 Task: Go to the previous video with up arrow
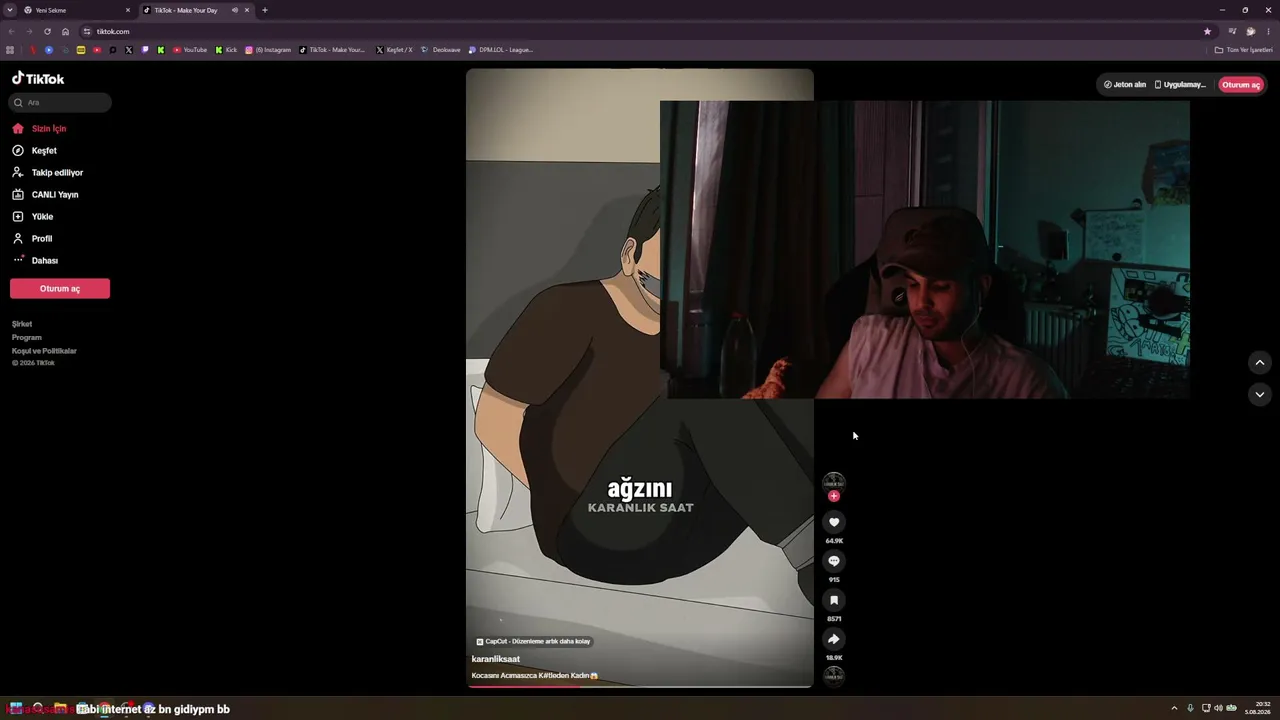1259,363
